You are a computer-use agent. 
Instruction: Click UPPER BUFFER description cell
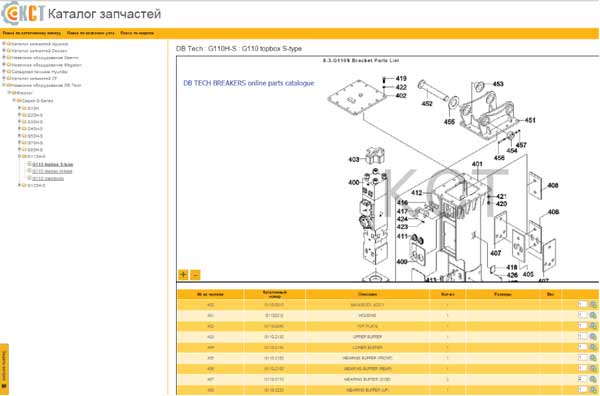click(367, 337)
